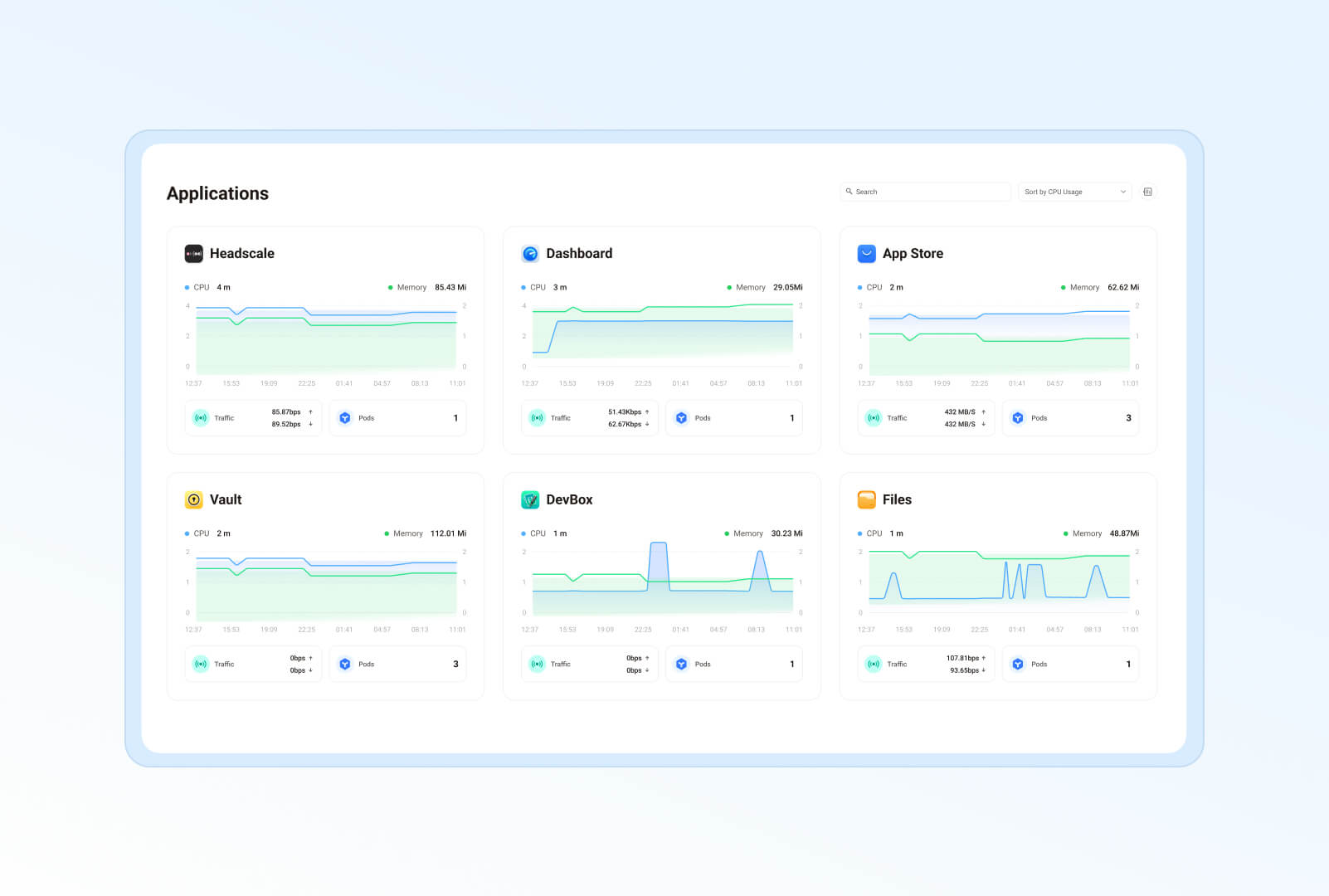The width and height of the screenshot is (1329, 896).
Task: Click the Traffic stats on the Files card
Action: pos(964,664)
